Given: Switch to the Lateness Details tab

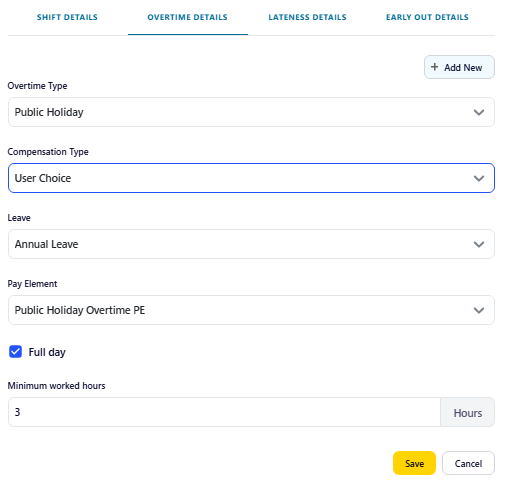Looking at the screenshot, I should click(307, 17).
